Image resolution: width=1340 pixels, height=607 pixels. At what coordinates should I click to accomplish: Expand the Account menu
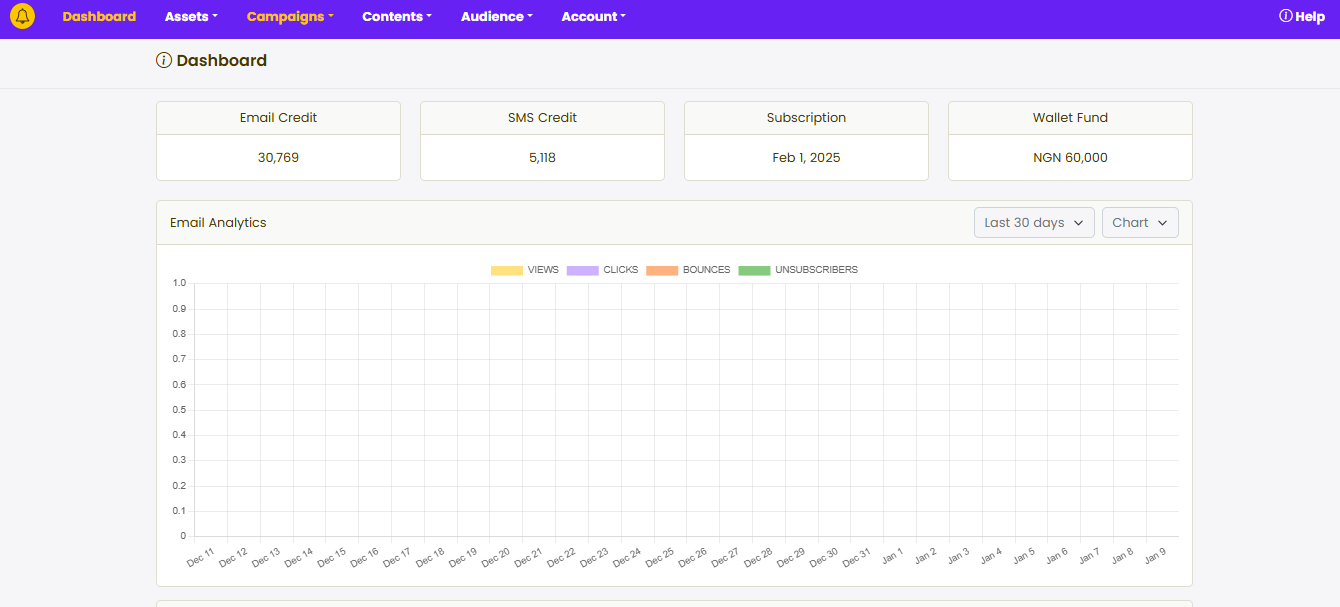(x=593, y=16)
